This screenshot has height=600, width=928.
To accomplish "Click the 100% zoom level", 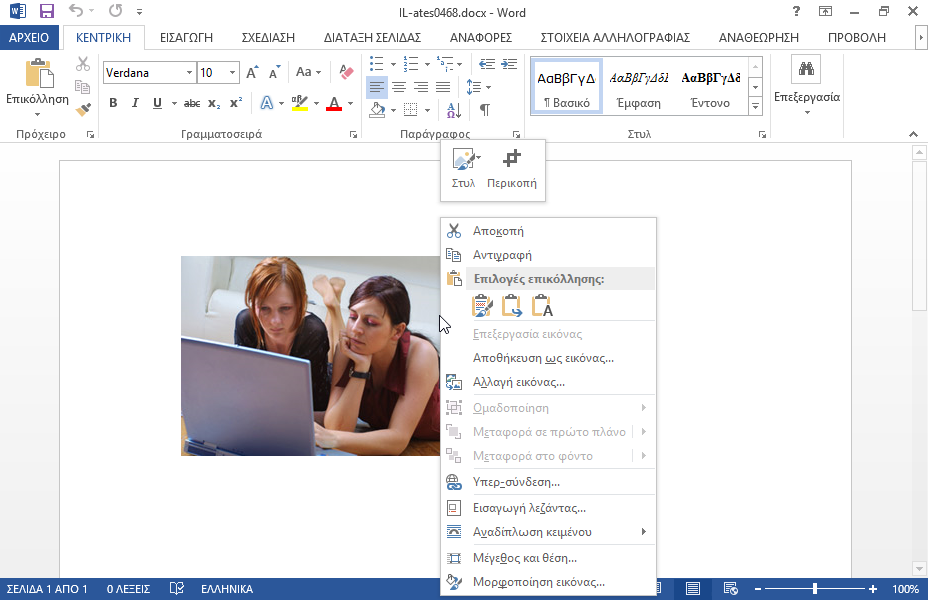I will pos(906,589).
